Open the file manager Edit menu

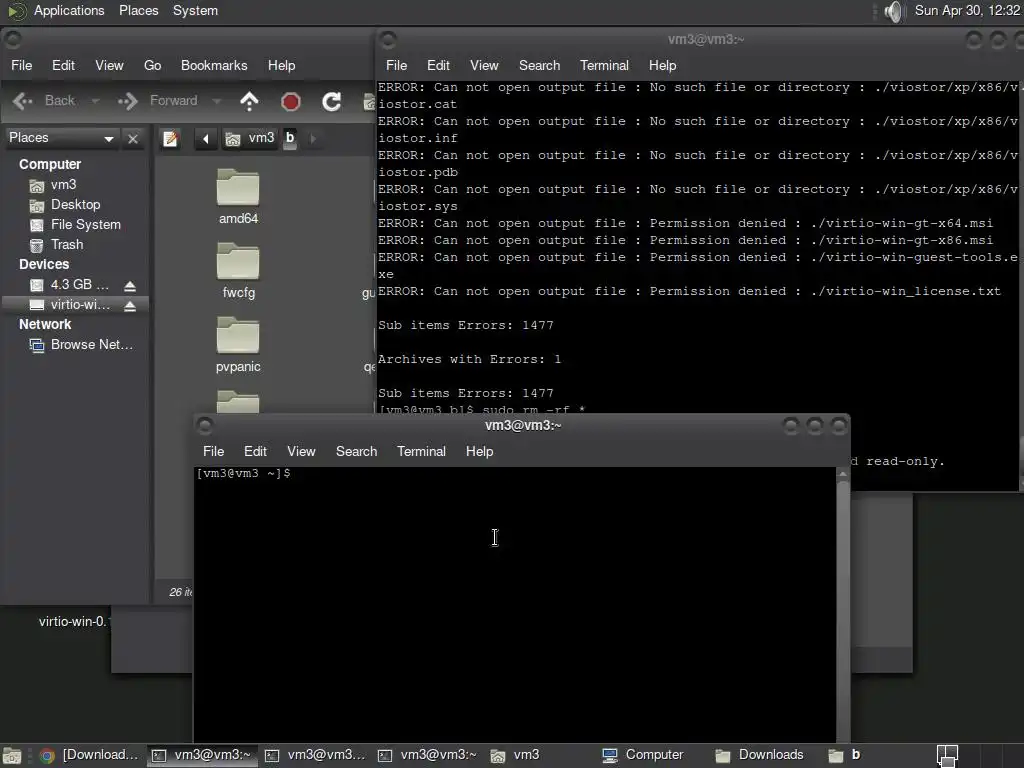(x=63, y=65)
